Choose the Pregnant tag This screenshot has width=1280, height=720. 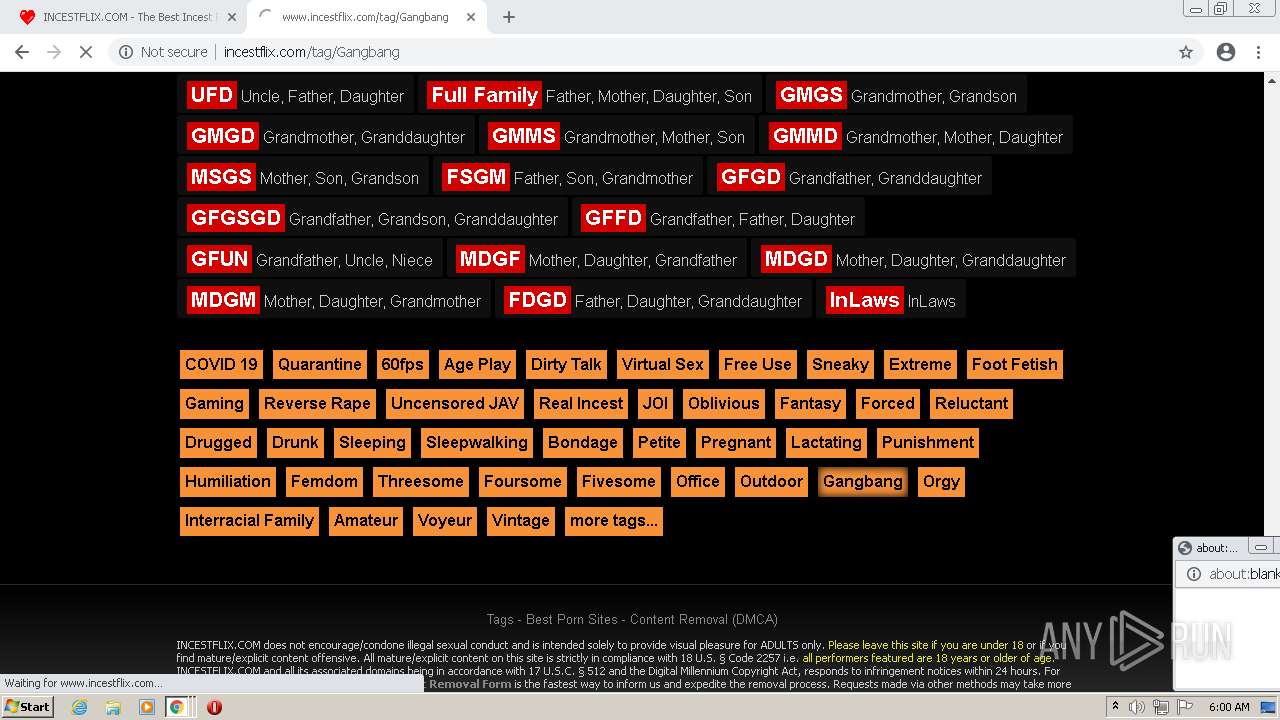click(736, 442)
